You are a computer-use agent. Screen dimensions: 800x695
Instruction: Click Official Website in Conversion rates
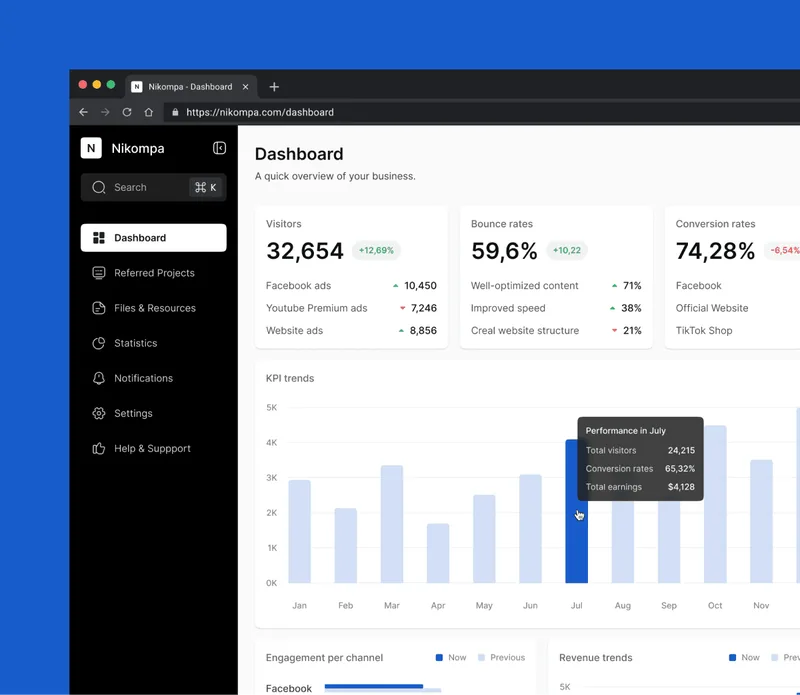(x=712, y=308)
